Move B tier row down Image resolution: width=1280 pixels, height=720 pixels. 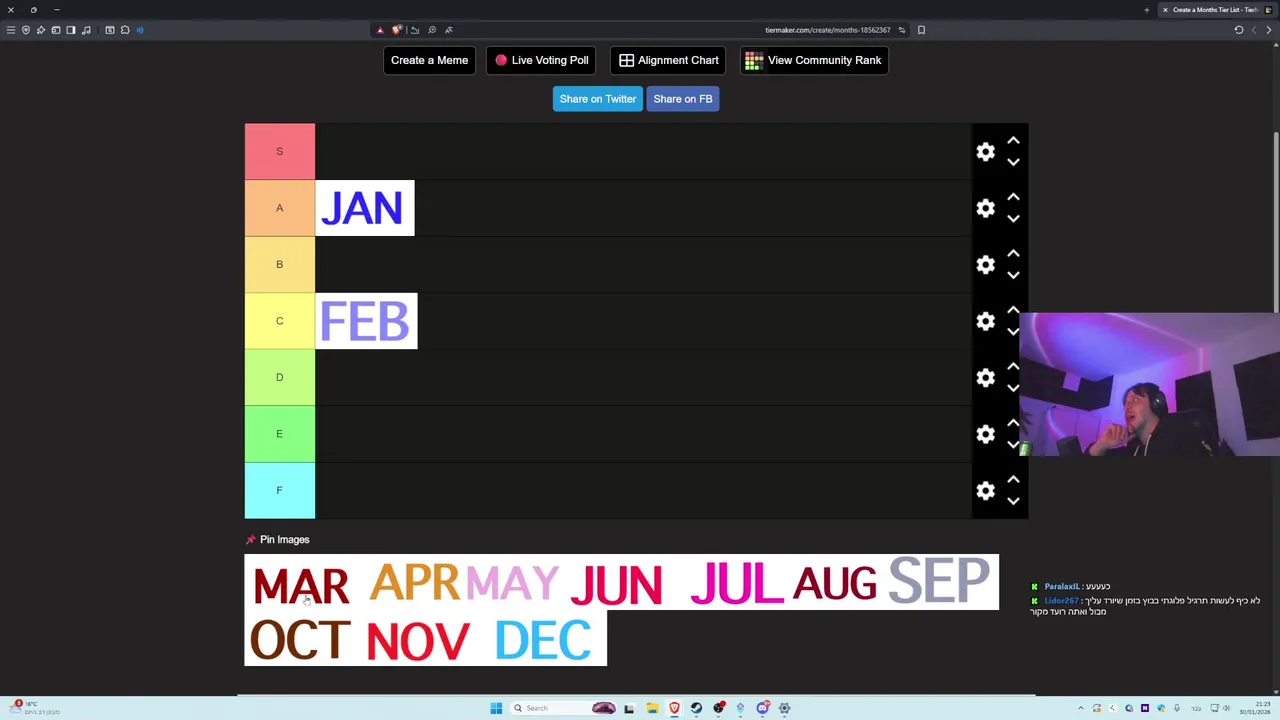point(1013,275)
